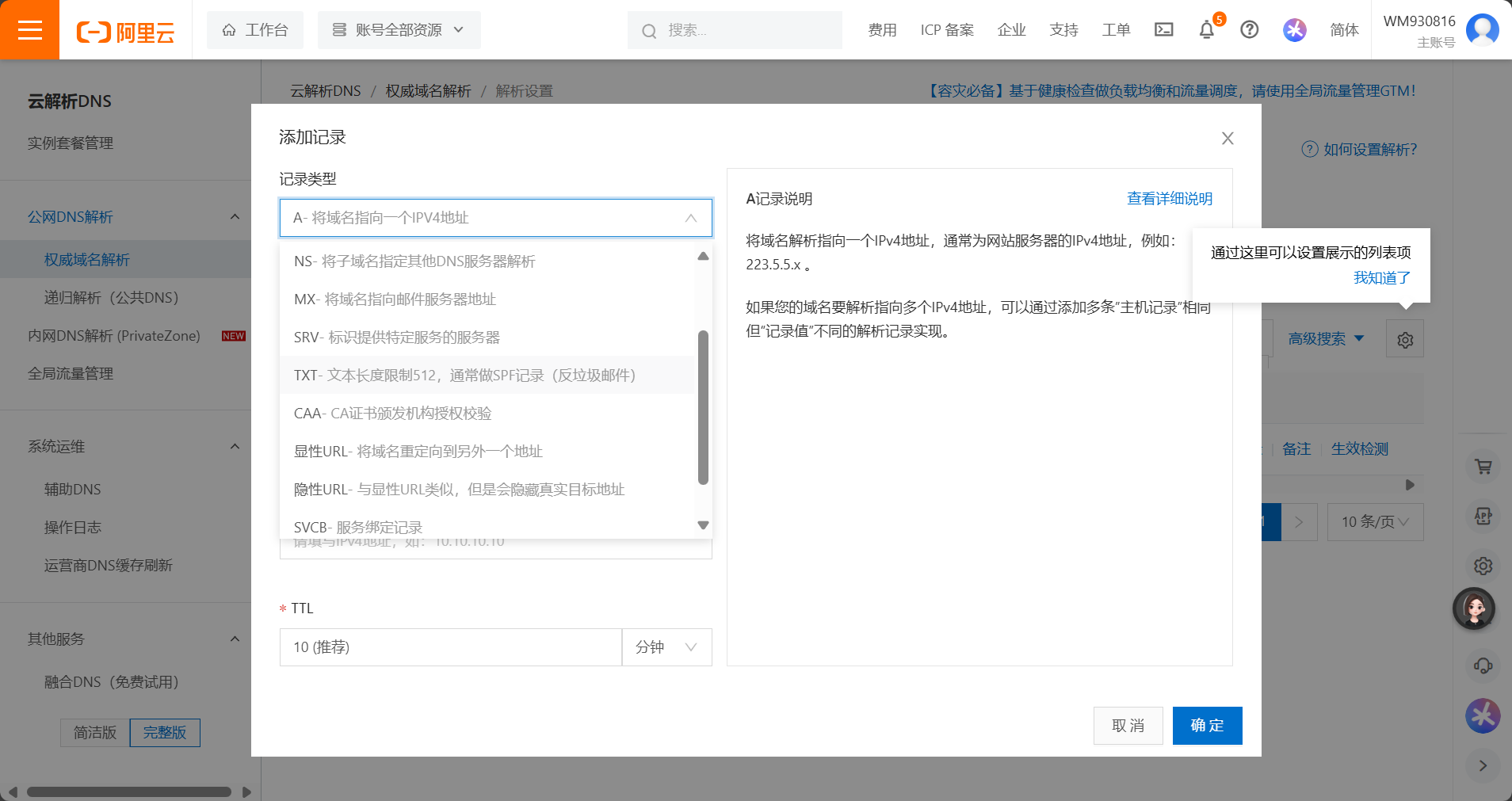Screen dimensions: 1512x801
Task: Switch to 简洁版 view mode
Action: (x=95, y=733)
